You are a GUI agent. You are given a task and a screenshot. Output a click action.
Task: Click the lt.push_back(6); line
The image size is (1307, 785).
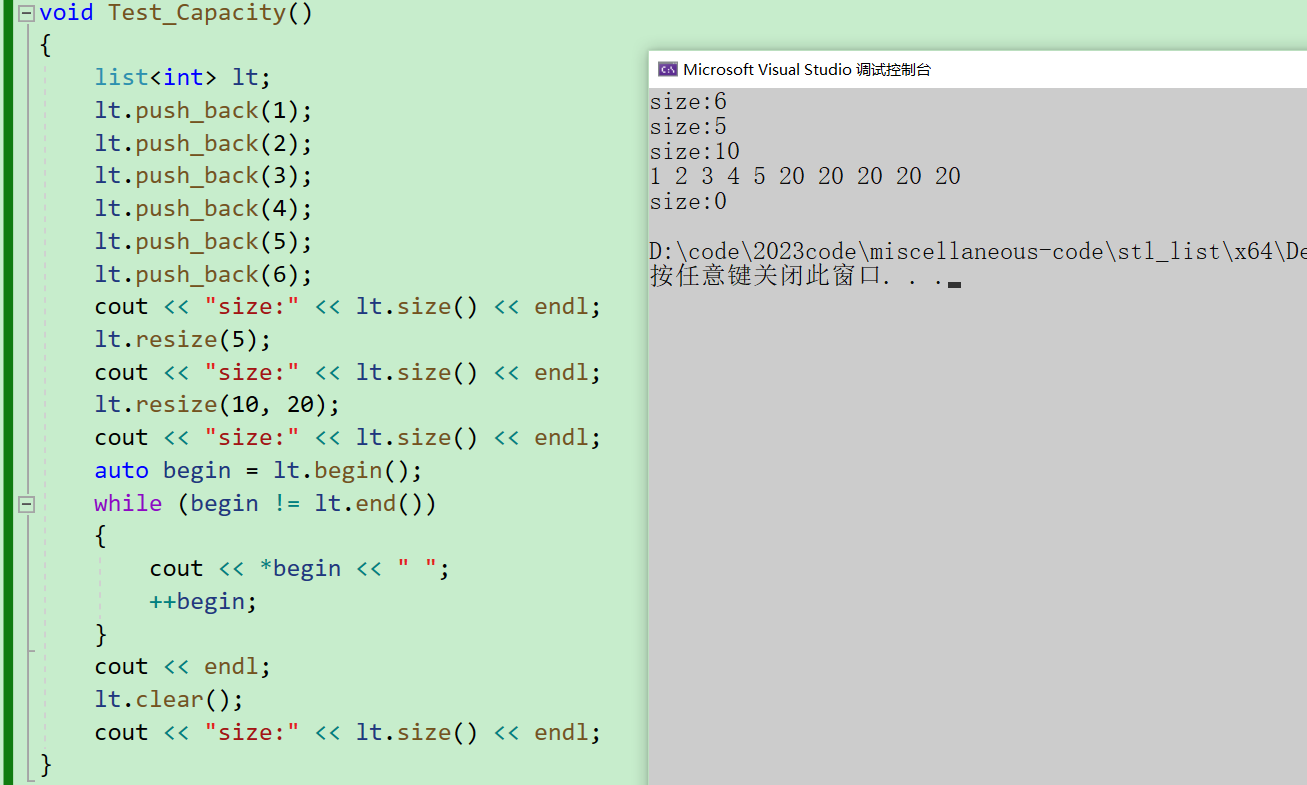(204, 274)
